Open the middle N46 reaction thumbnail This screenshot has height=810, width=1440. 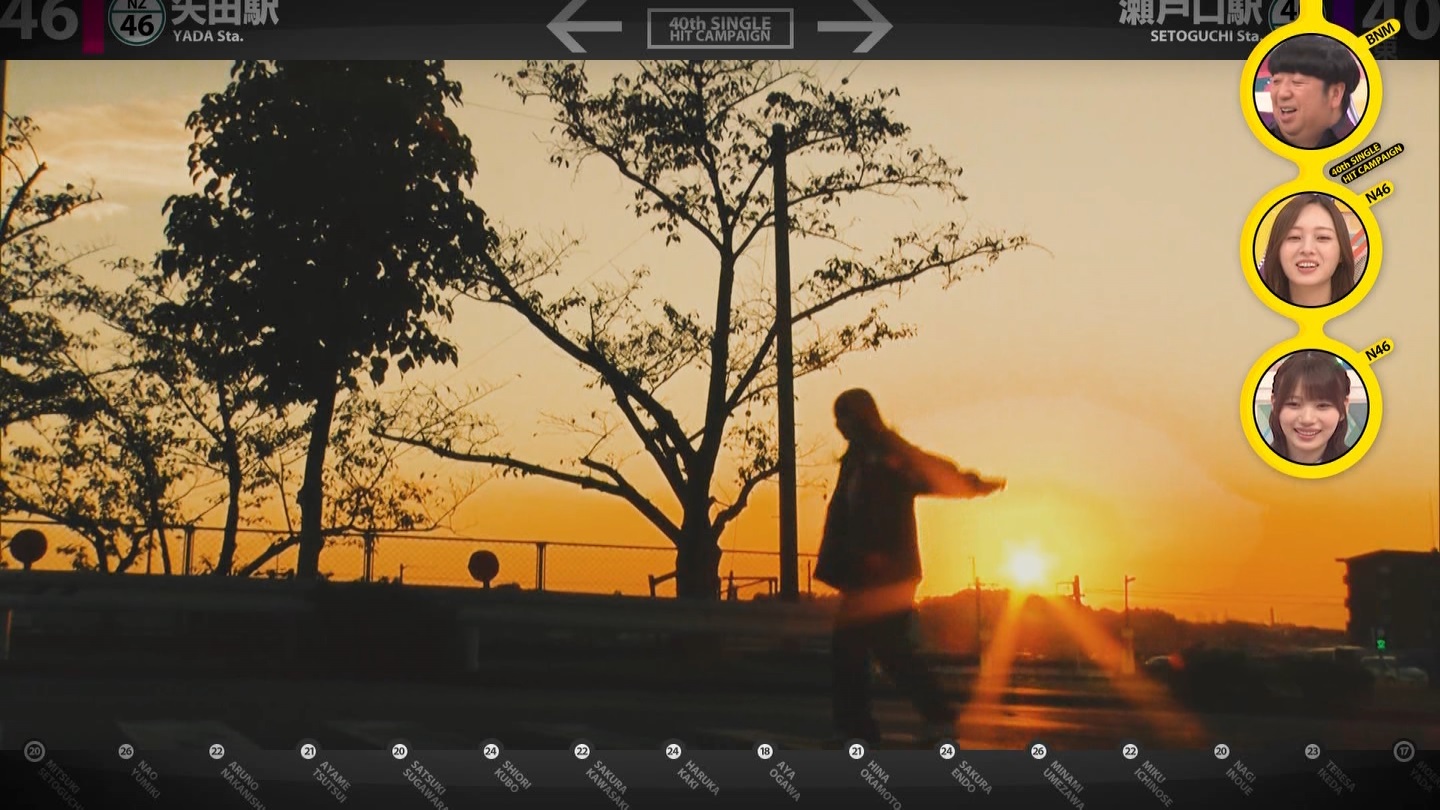coord(1310,250)
